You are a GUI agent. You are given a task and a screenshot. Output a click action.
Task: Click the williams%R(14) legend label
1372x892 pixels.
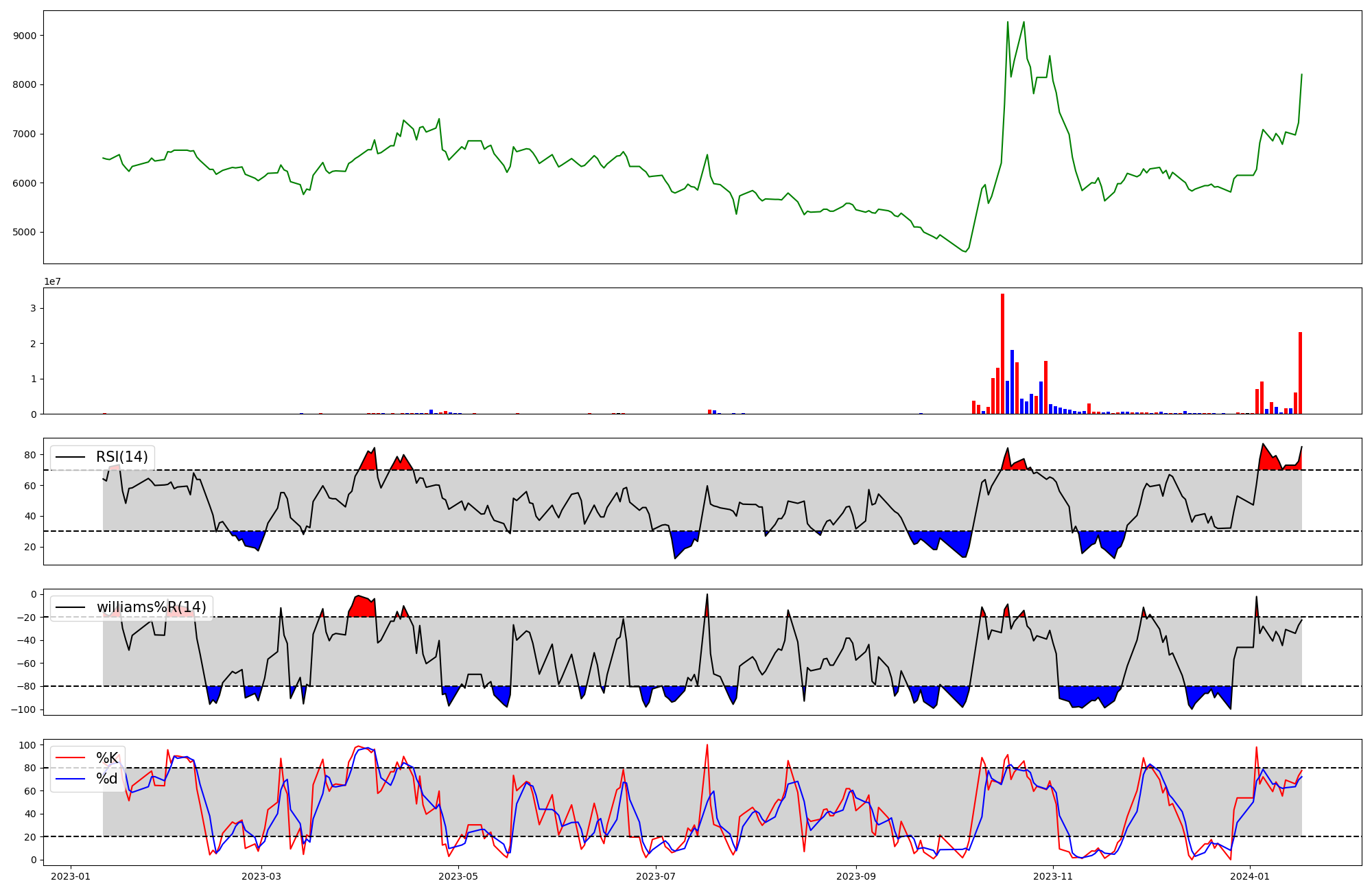[151, 607]
